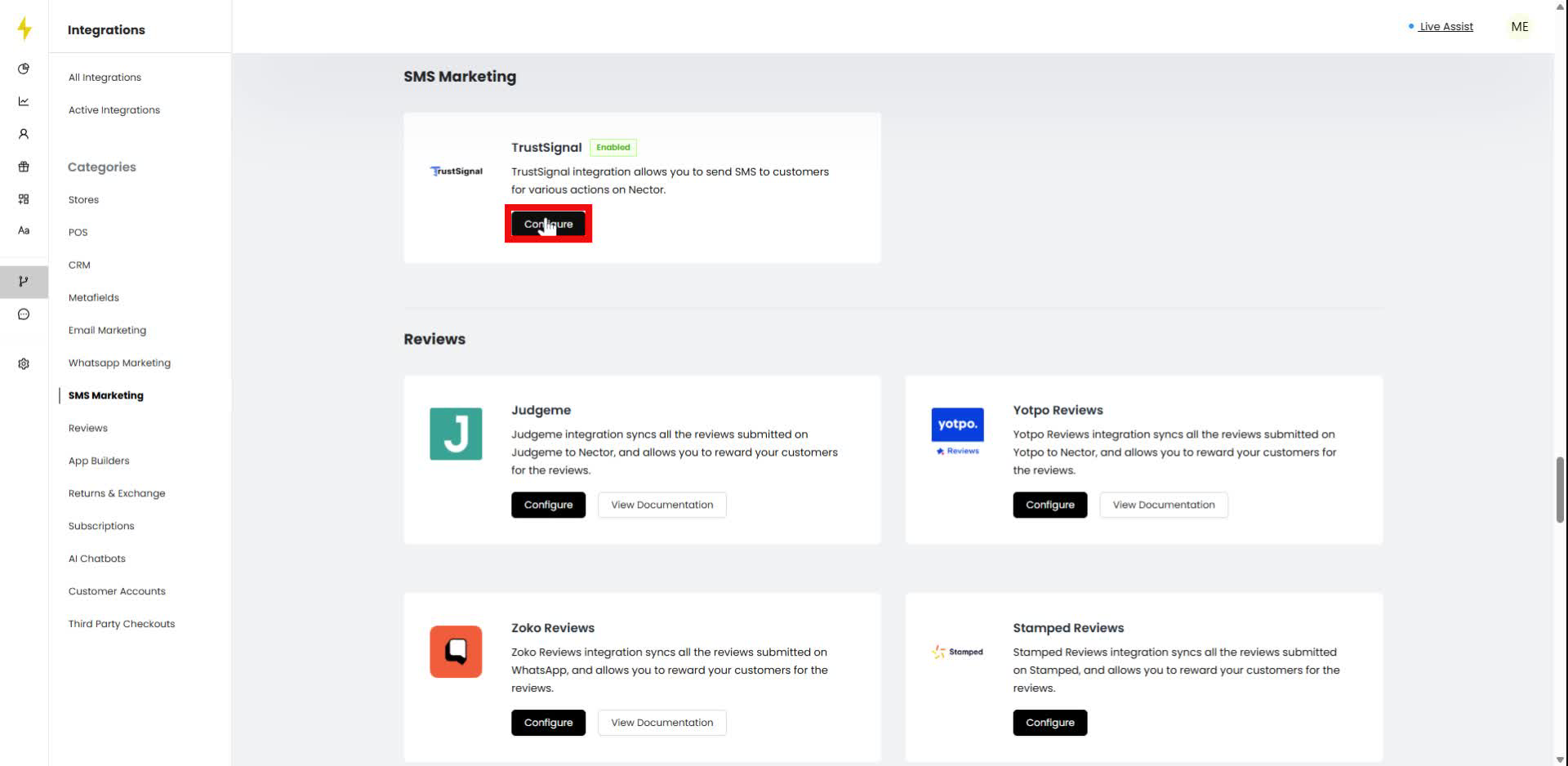The height and width of the screenshot is (766, 1568).
Task: Open the settings gear sidebar icon
Action: tap(24, 363)
